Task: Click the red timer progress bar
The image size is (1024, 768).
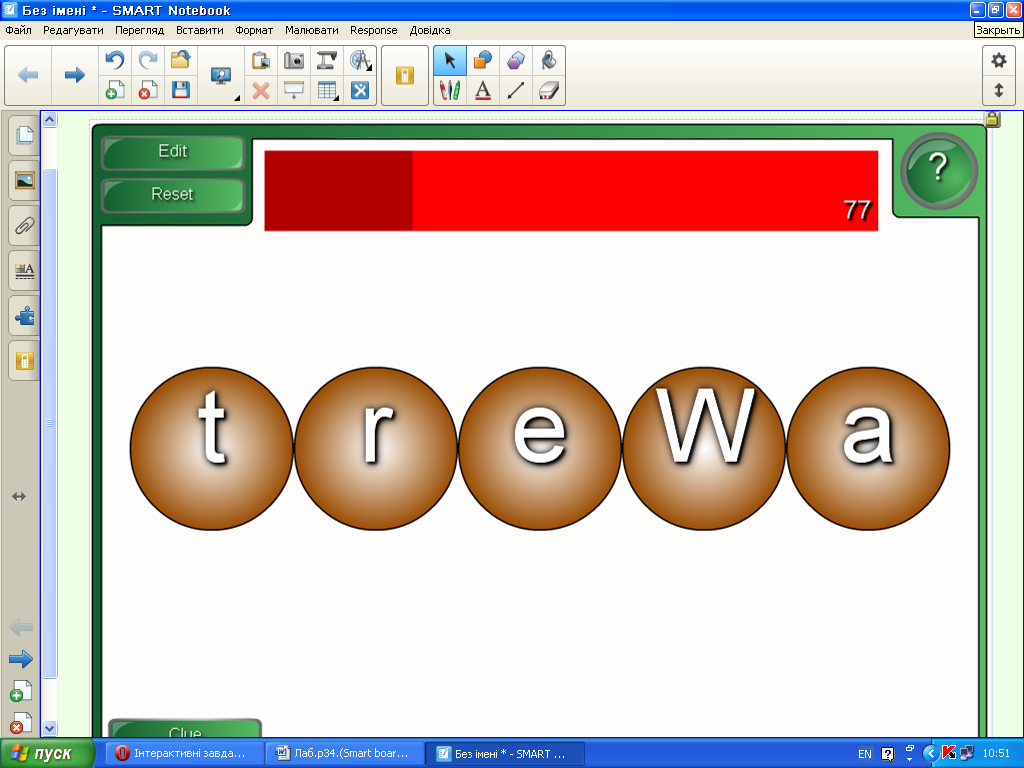Action: point(571,191)
